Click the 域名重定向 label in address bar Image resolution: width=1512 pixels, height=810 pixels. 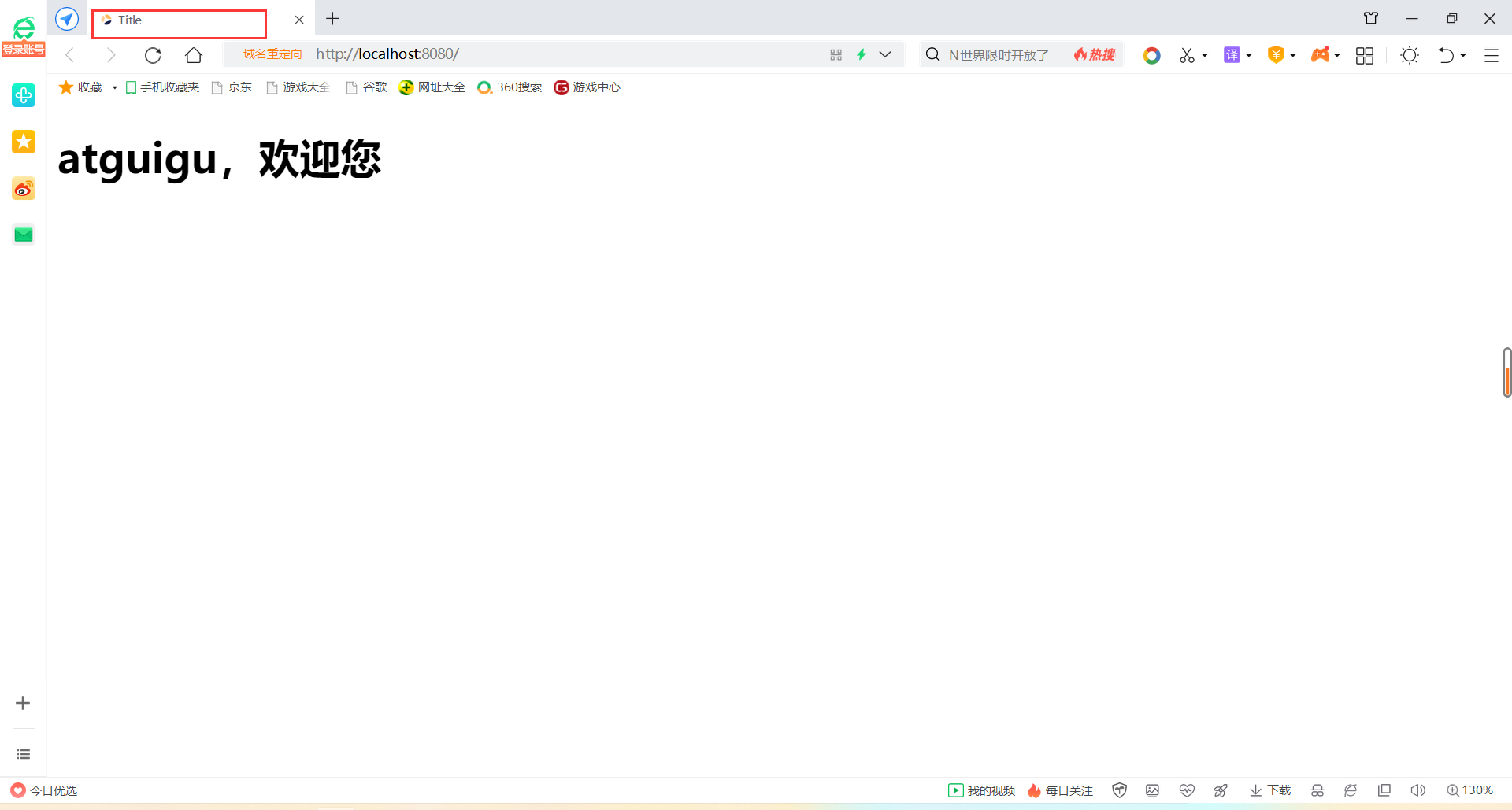point(272,54)
